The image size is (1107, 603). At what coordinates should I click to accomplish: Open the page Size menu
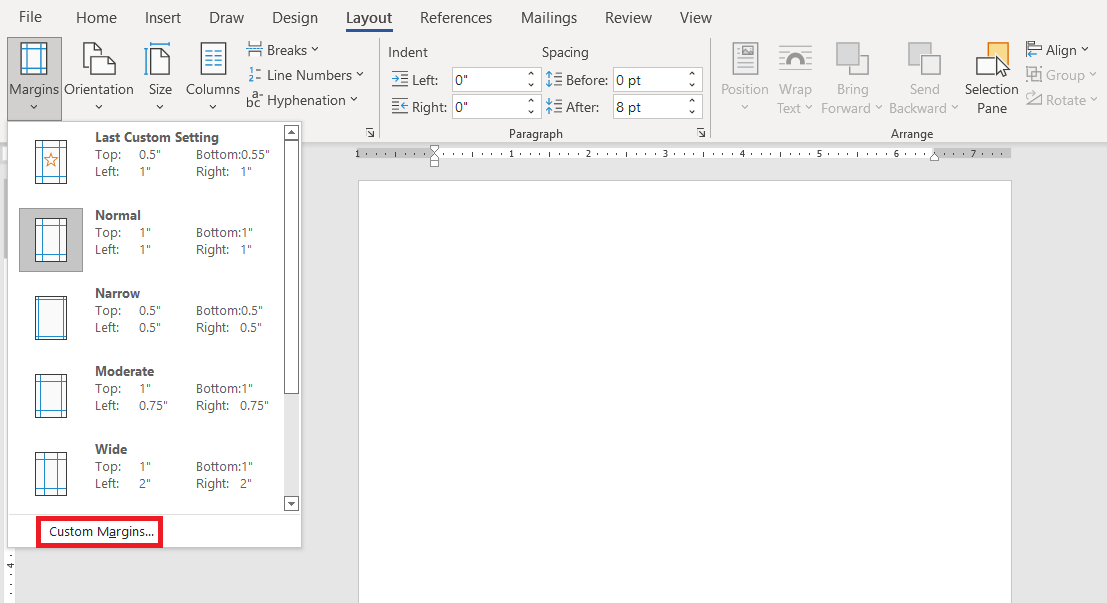click(x=160, y=78)
